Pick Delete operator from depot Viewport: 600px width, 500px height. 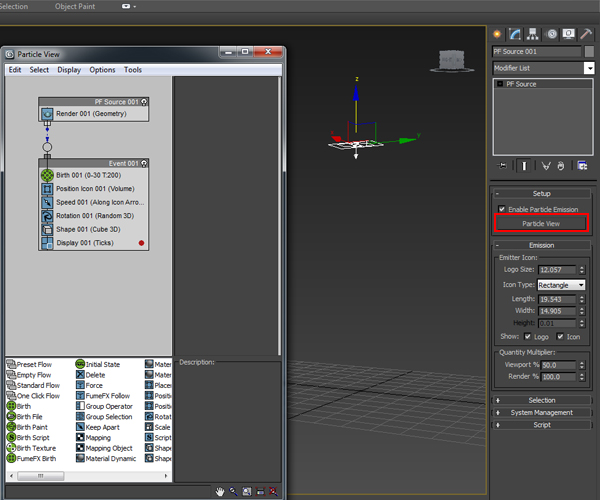point(90,375)
